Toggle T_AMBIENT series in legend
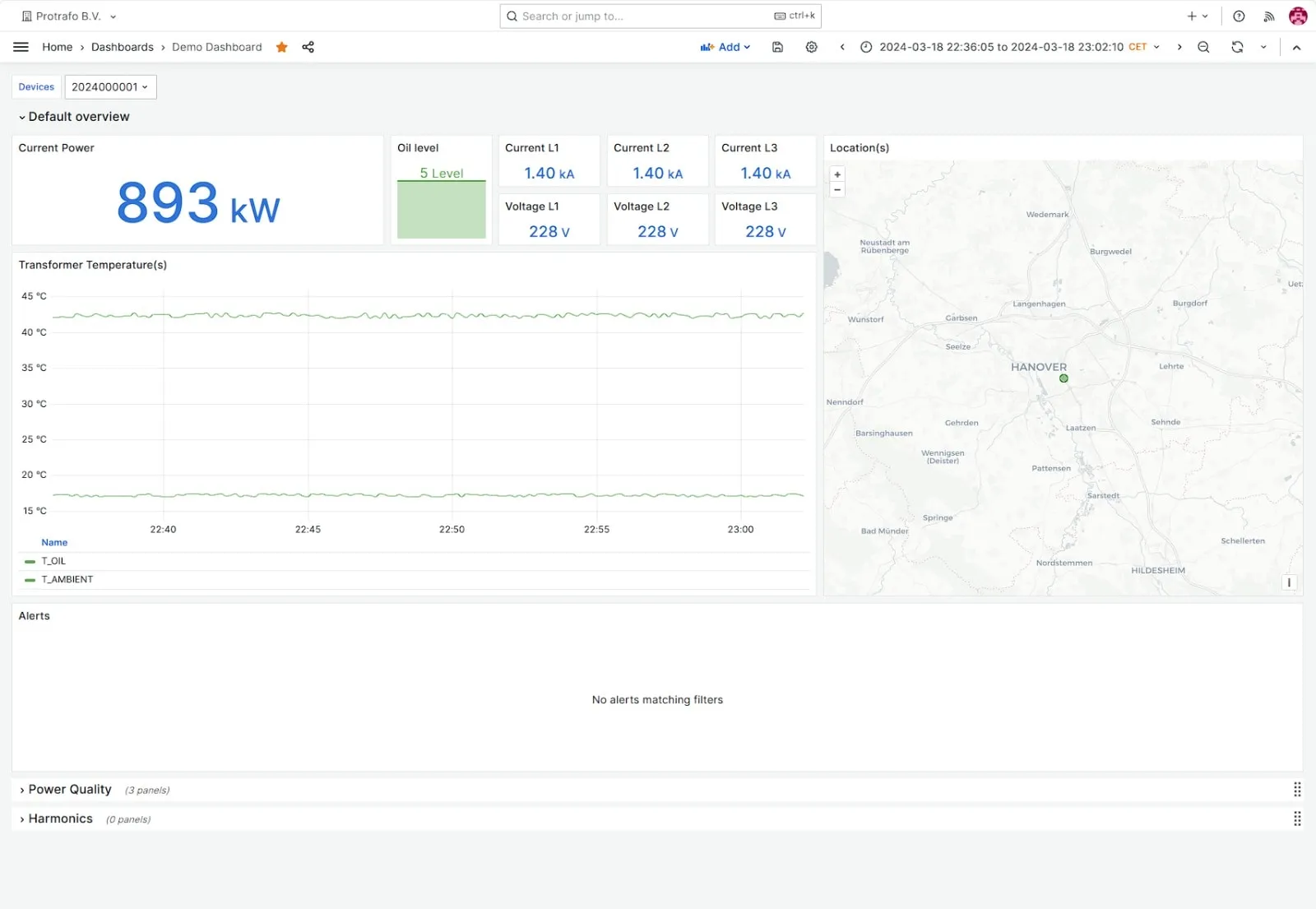The width and height of the screenshot is (1316, 909). click(x=67, y=579)
